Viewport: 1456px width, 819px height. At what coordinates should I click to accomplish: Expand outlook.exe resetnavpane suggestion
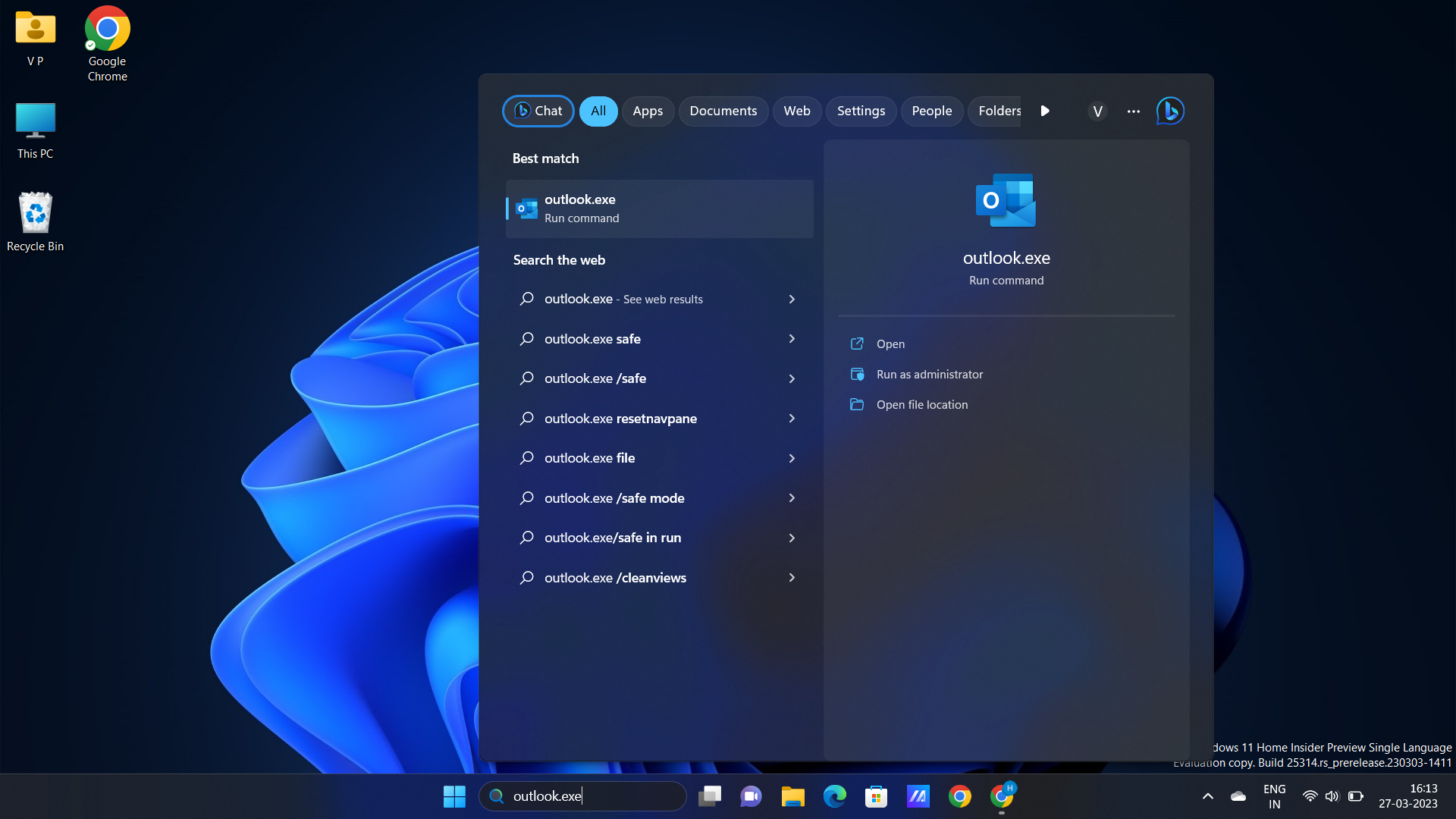[791, 418]
